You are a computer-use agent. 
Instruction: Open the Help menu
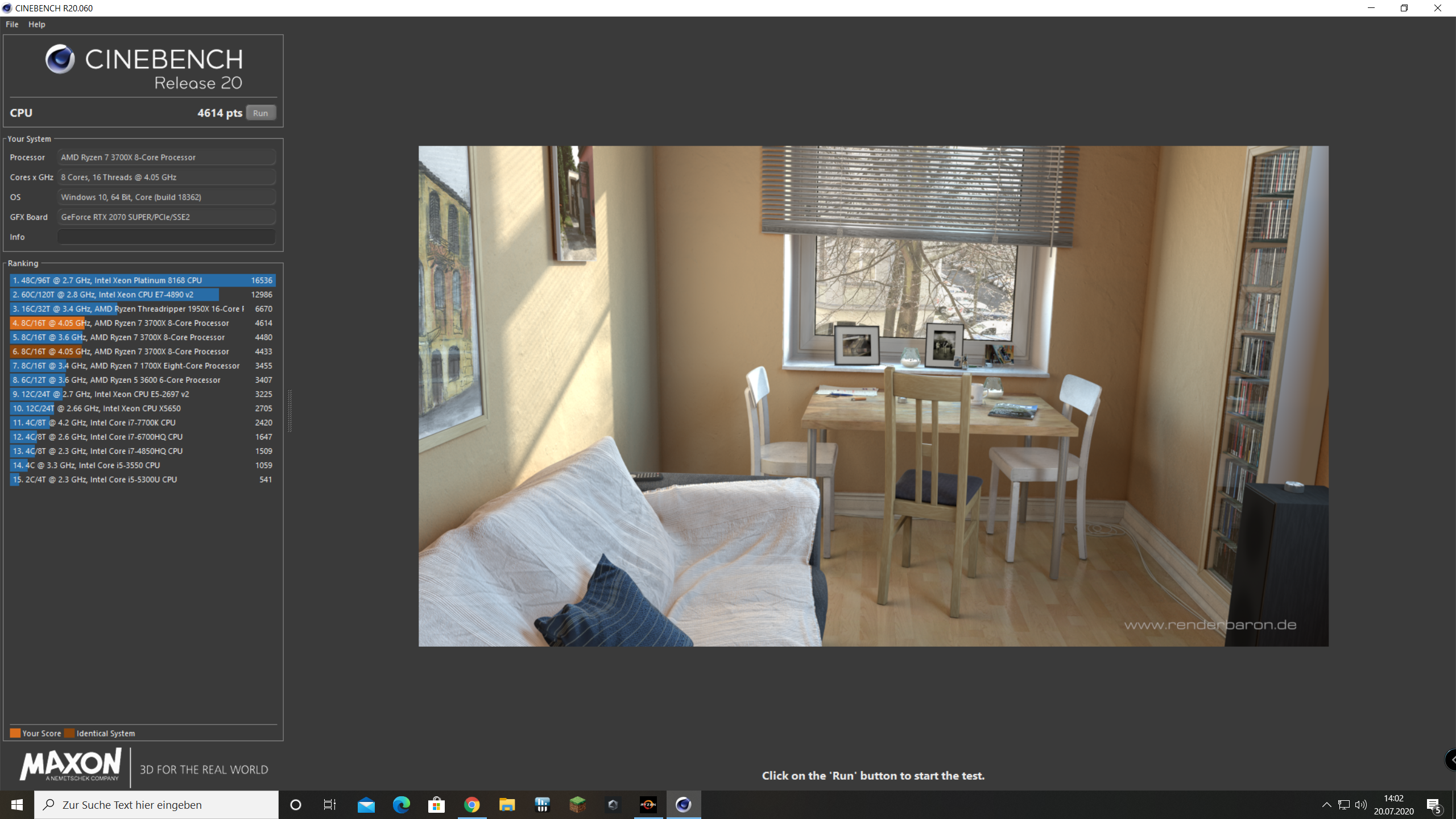[x=36, y=24]
